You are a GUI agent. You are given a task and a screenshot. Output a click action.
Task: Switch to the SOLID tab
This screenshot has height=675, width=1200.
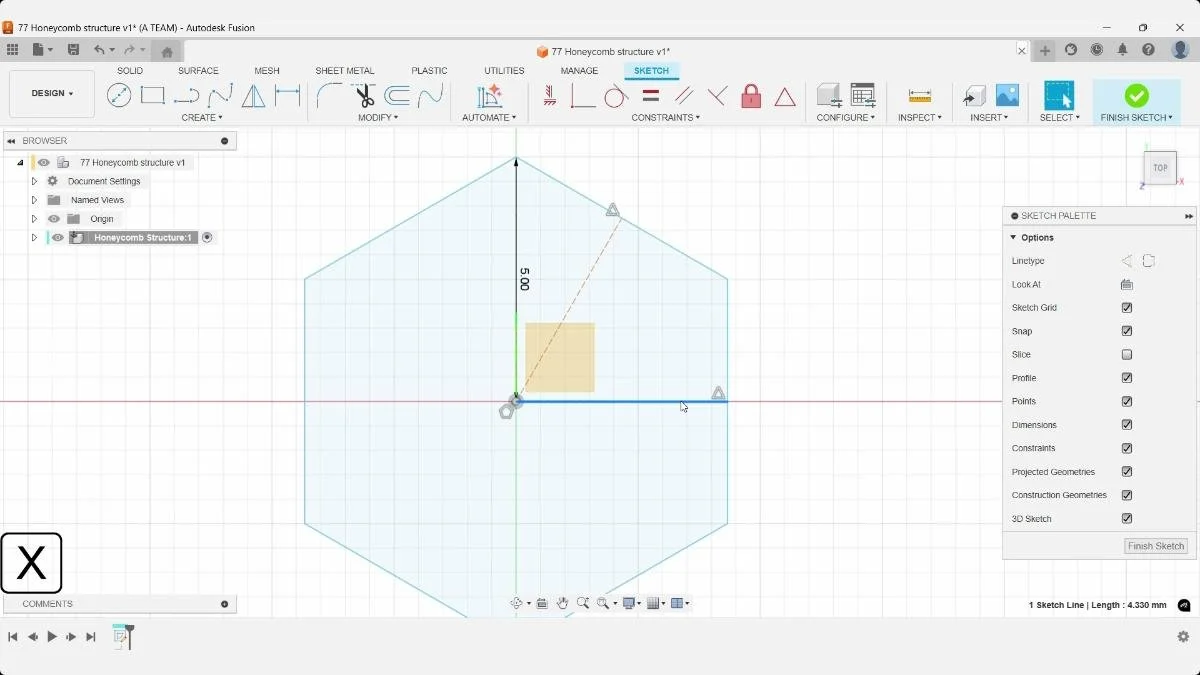130,71
